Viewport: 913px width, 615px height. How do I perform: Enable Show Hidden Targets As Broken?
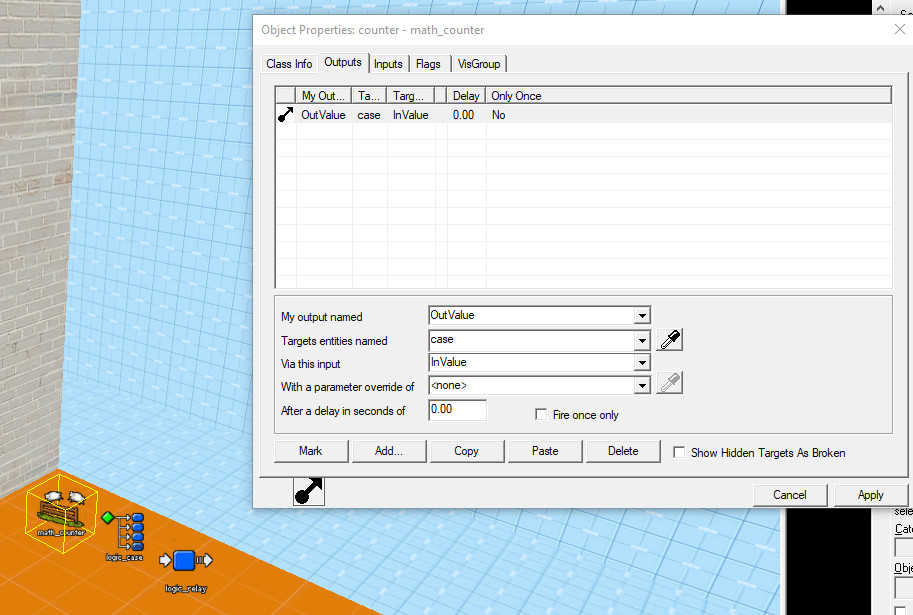(x=679, y=452)
